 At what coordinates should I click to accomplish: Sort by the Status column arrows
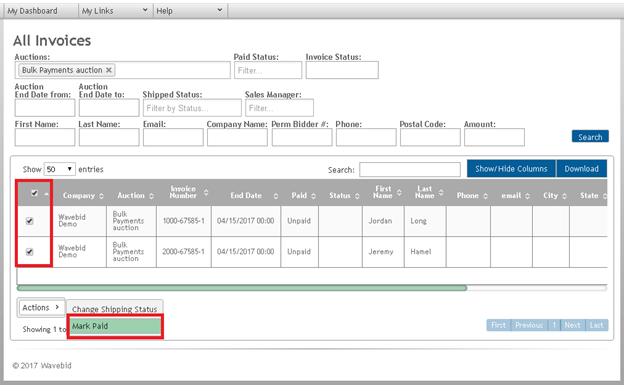point(357,196)
